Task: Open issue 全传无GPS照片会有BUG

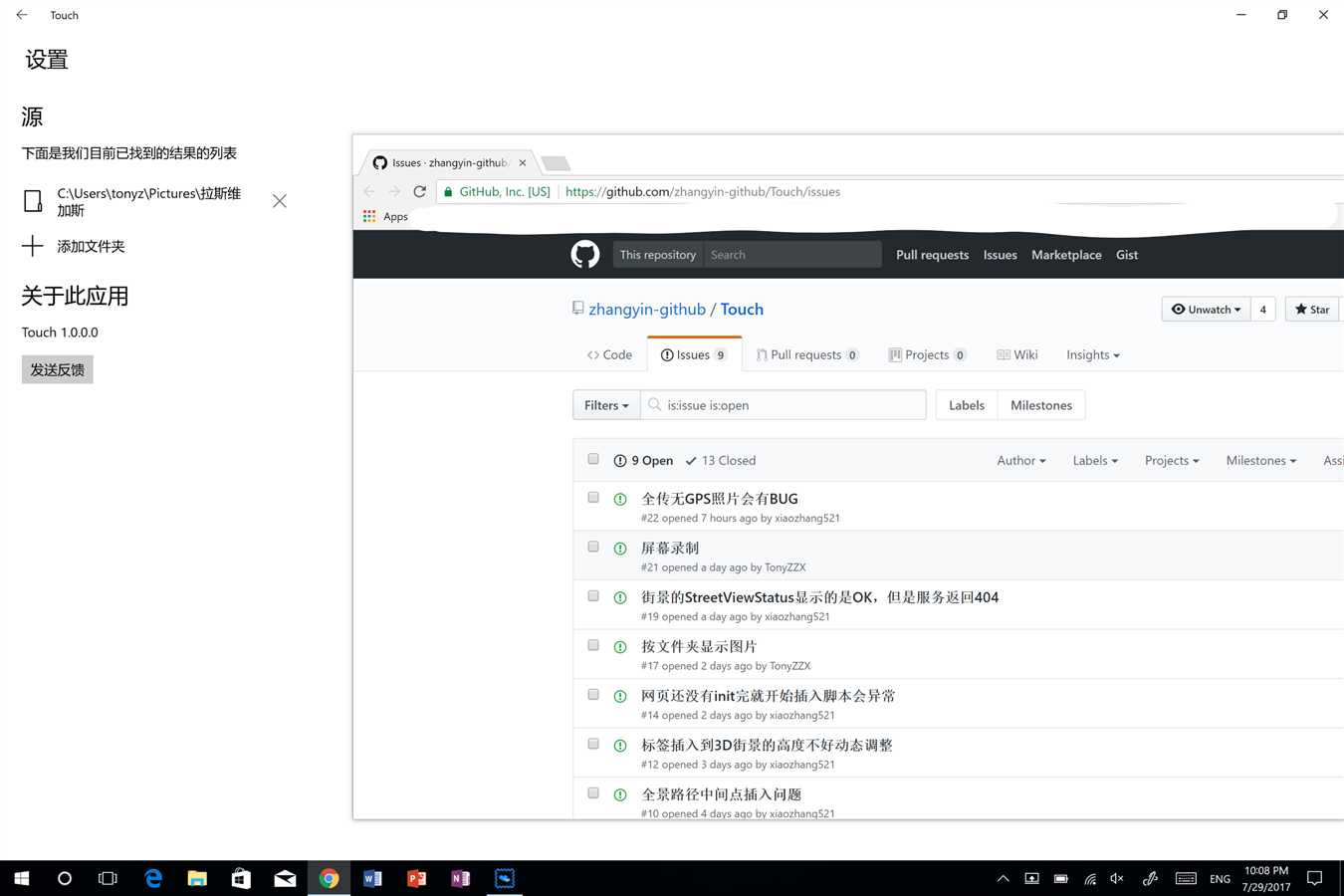Action: coord(720,499)
